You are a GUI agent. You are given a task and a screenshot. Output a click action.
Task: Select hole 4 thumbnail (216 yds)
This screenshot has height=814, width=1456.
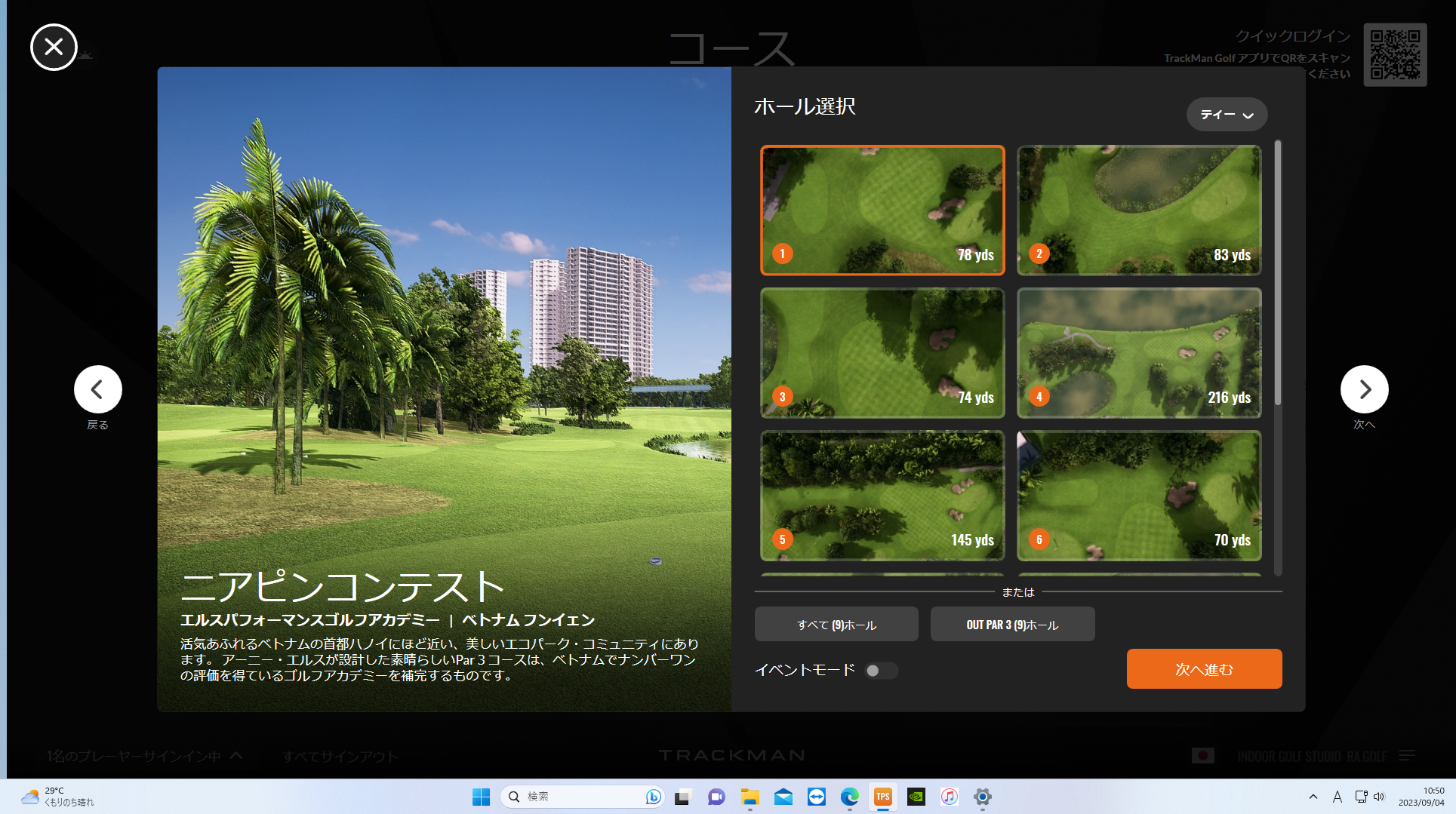(1139, 352)
